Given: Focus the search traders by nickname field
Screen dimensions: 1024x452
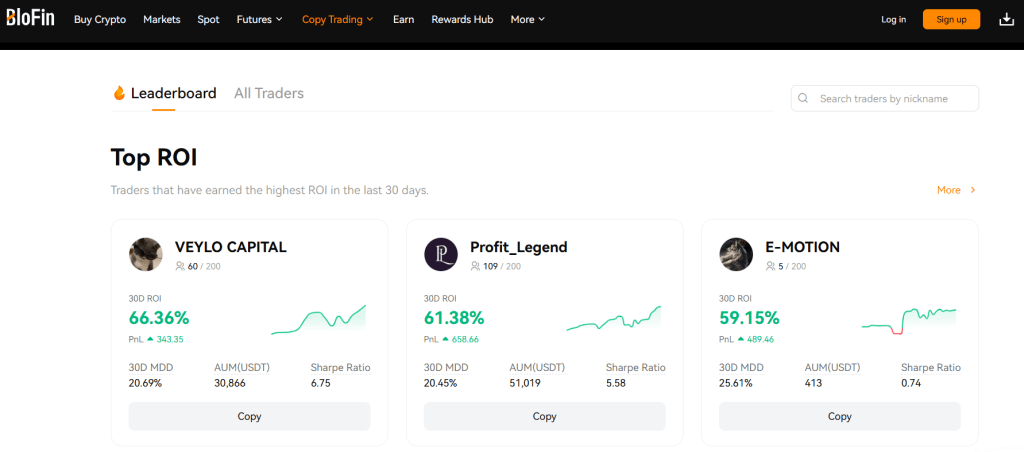Looking at the screenshot, I should coord(893,98).
